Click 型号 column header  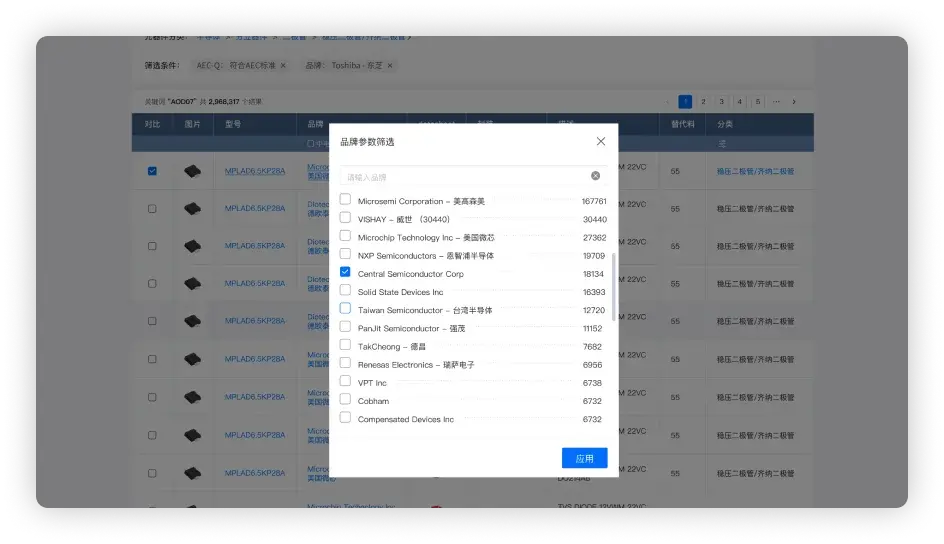coord(233,124)
